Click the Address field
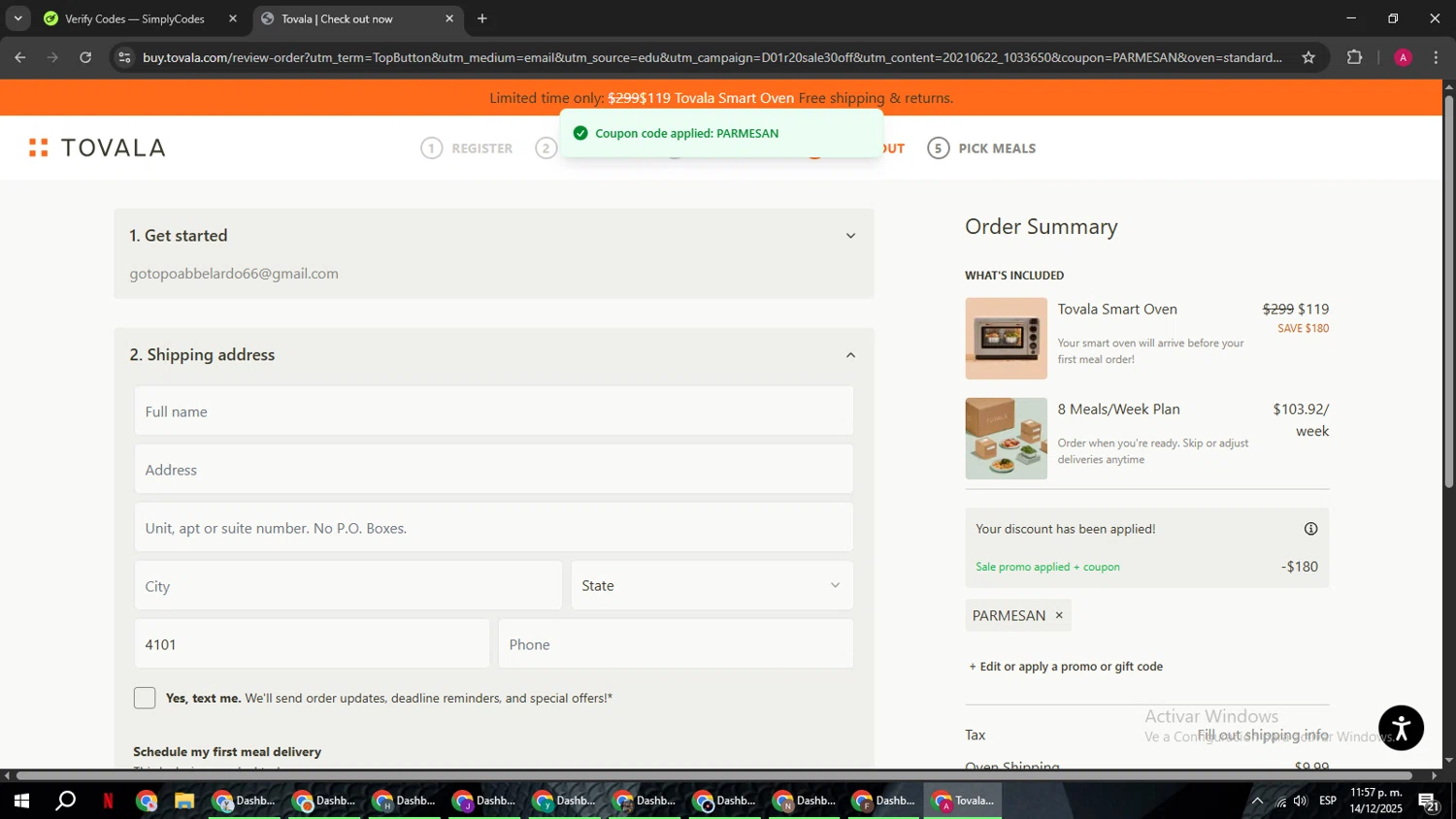Image resolution: width=1456 pixels, height=819 pixels. coord(494,470)
